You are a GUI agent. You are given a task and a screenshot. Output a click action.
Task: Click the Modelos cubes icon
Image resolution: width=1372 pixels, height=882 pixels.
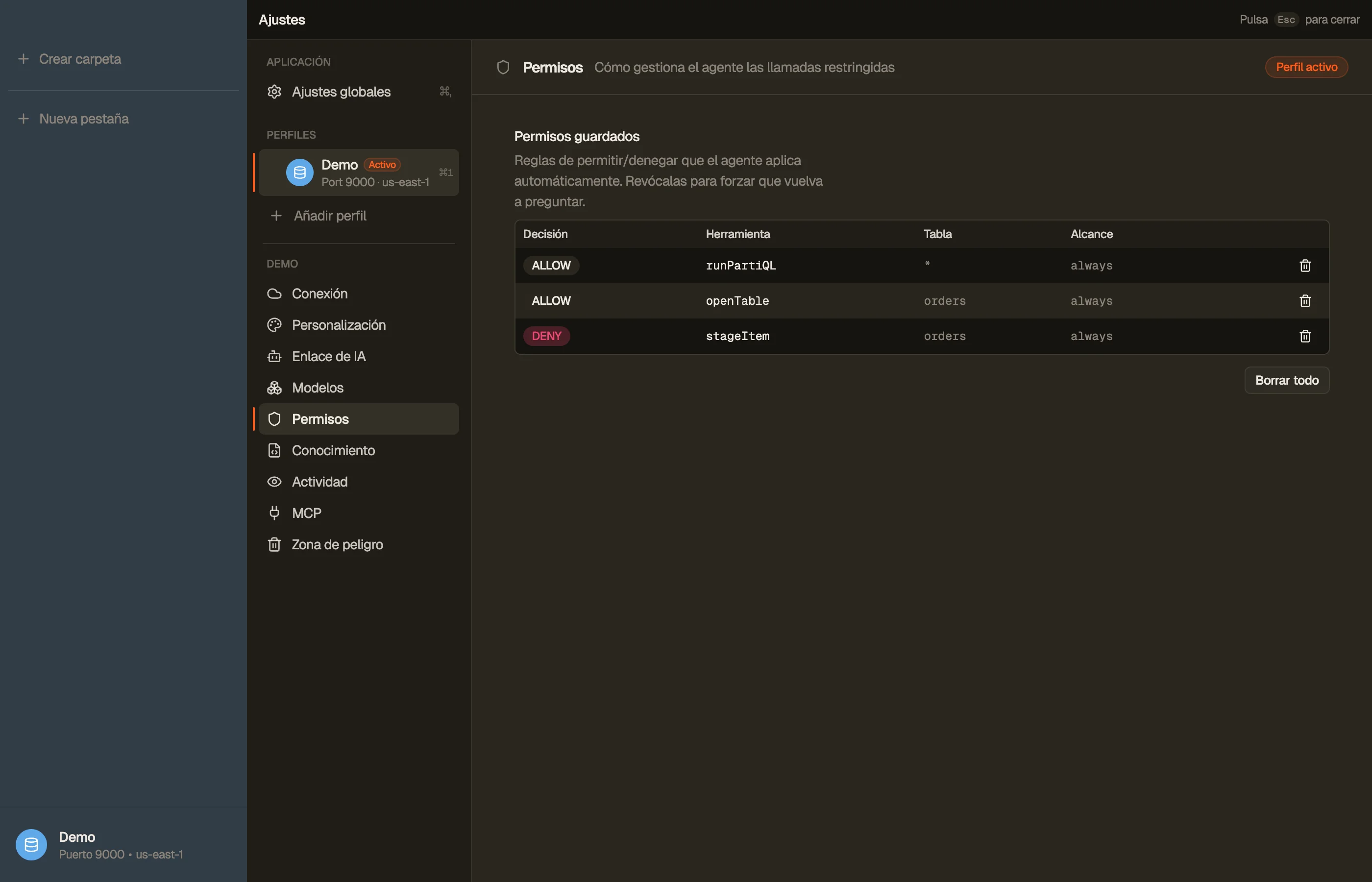(x=274, y=388)
